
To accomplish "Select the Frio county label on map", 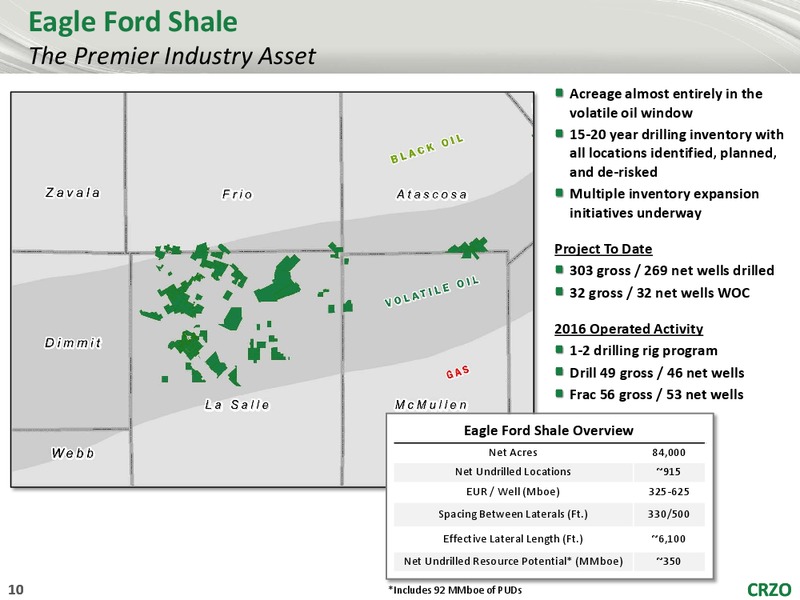I will [x=237, y=194].
